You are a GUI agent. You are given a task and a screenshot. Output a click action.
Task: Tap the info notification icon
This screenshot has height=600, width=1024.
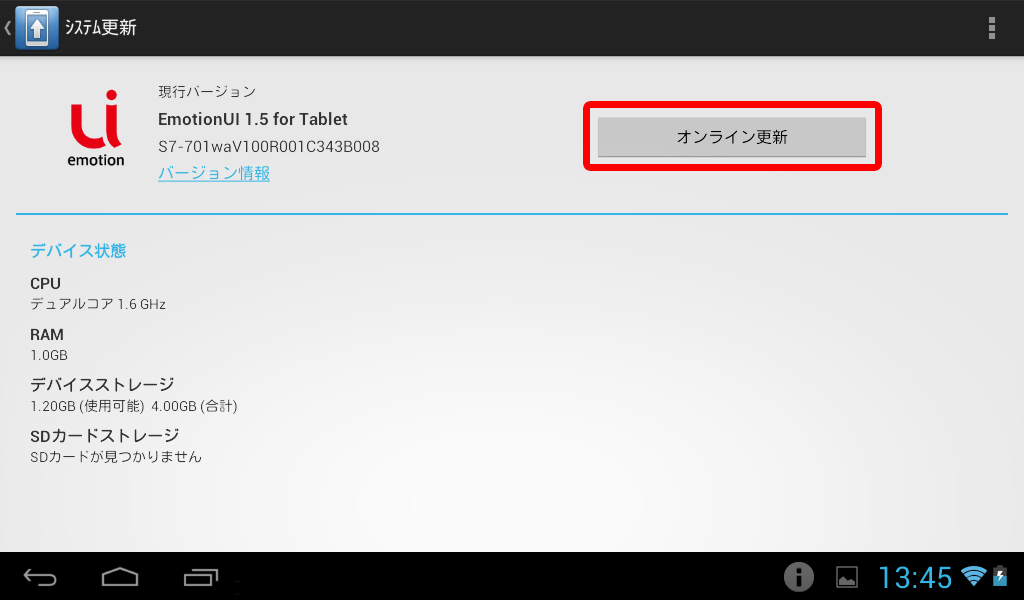click(798, 577)
